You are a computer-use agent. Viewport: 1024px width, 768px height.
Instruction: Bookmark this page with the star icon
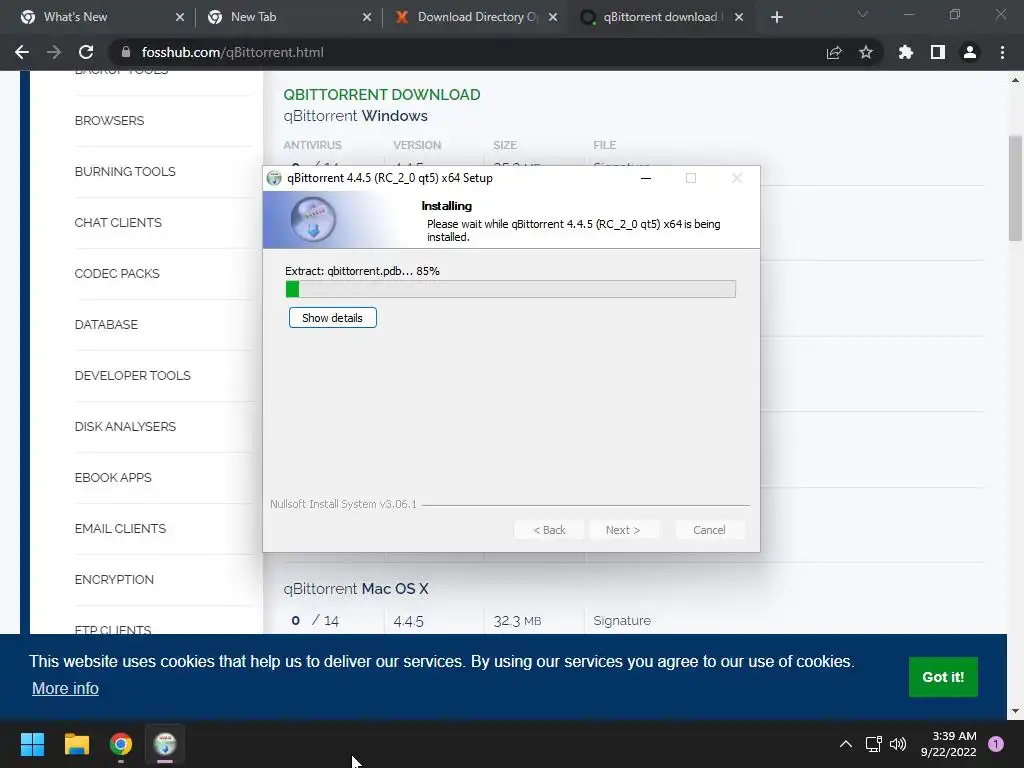[866, 52]
